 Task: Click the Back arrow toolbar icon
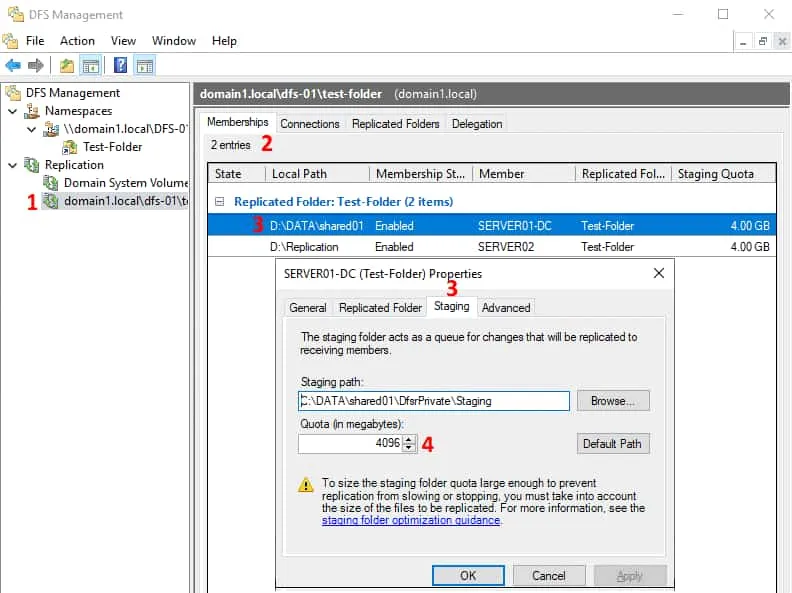click(x=13, y=66)
